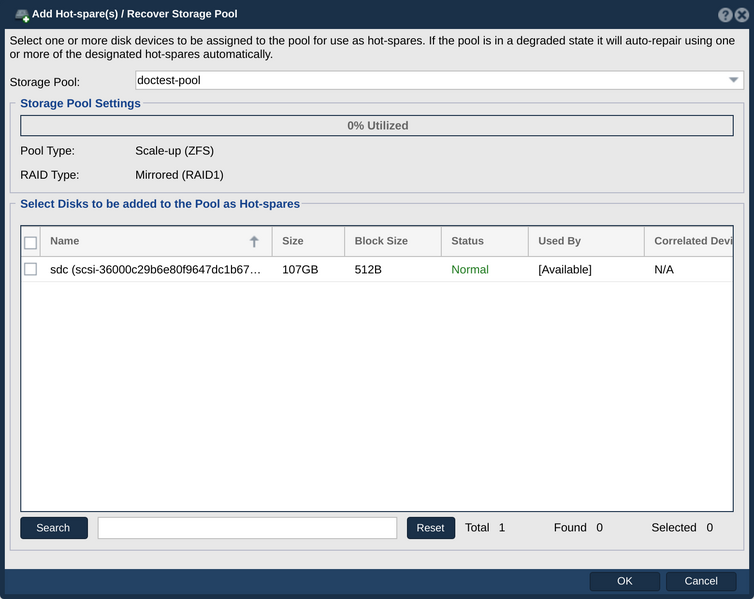Click the Search button
The height and width of the screenshot is (599, 754).
[54, 528]
